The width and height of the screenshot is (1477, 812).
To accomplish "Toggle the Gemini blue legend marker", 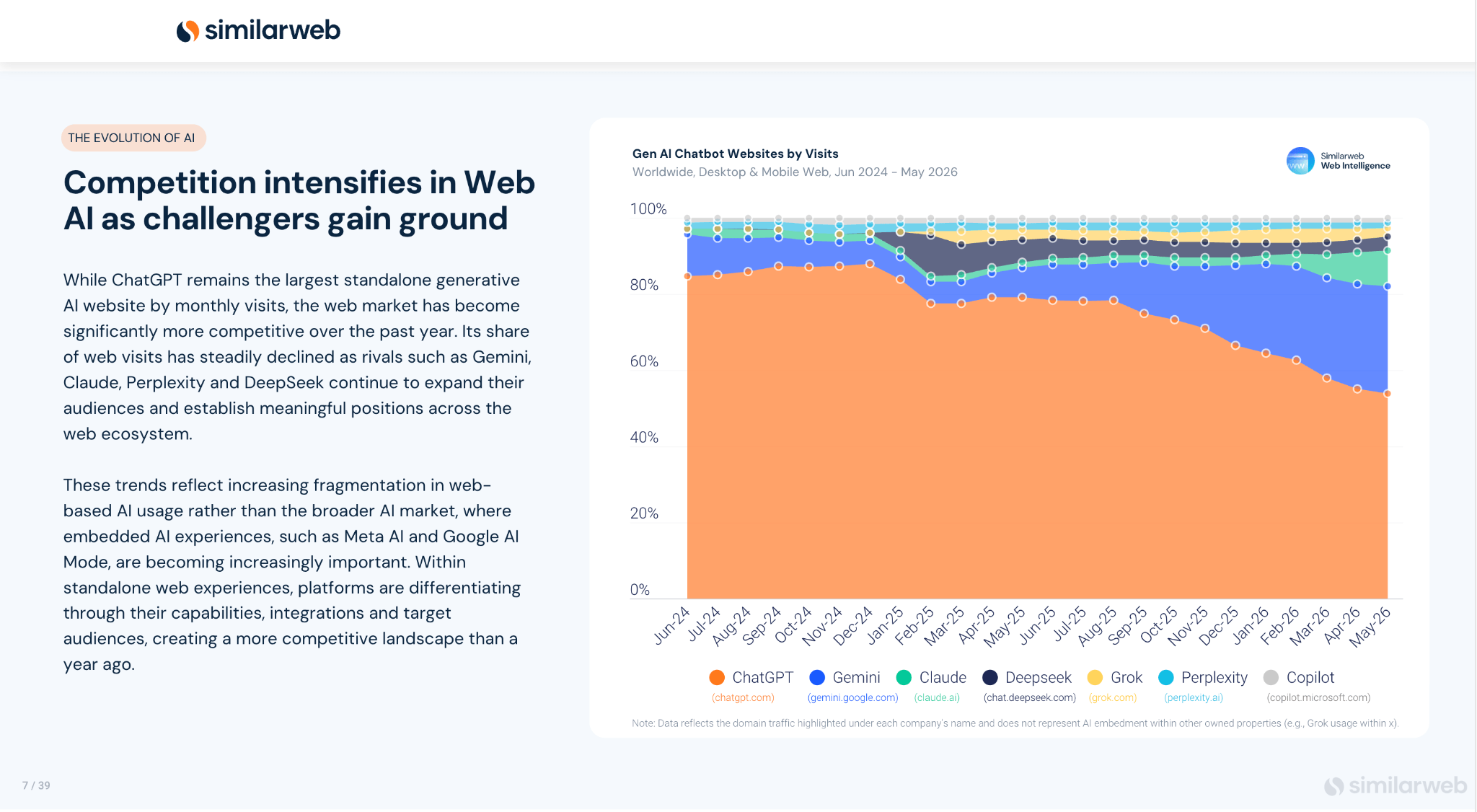I will (x=817, y=677).
